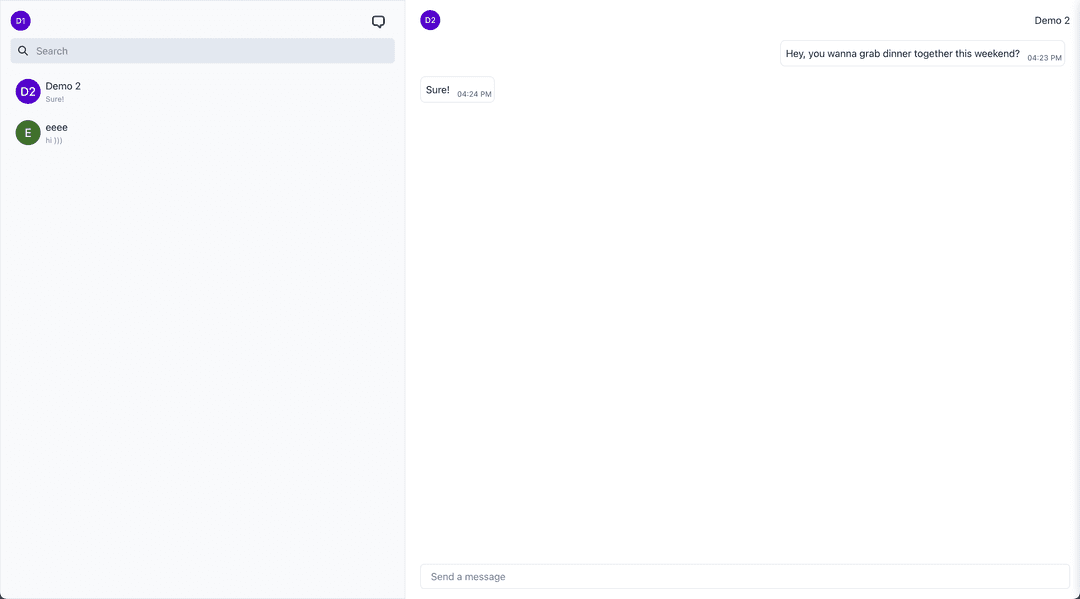The width and height of the screenshot is (1080, 599).
Task: Click the green E avatar for eeee
Action: click(27, 132)
